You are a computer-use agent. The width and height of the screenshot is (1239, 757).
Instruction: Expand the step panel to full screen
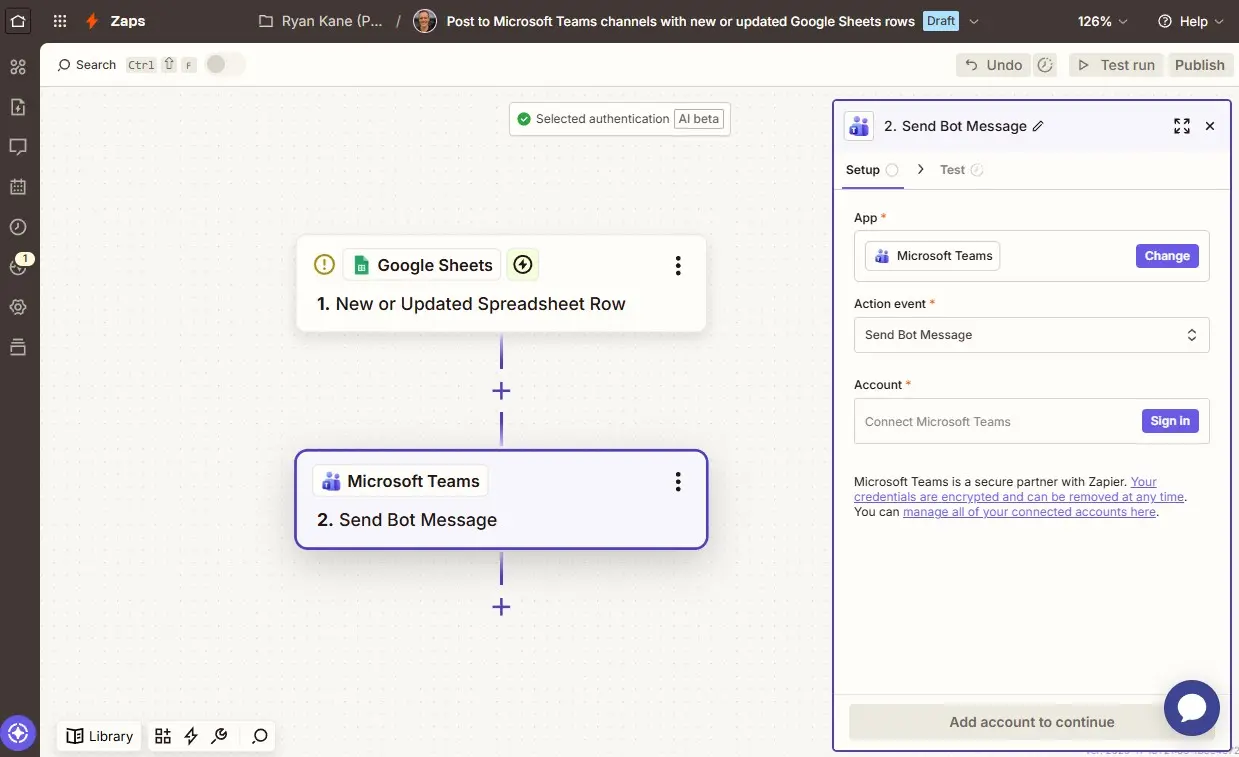pyautogui.click(x=1182, y=126)
